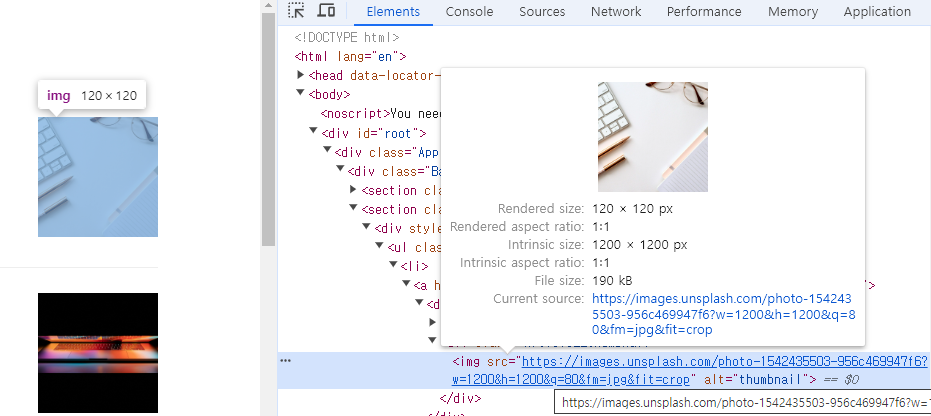
Task: Open the Network tab
Action: 616,11
